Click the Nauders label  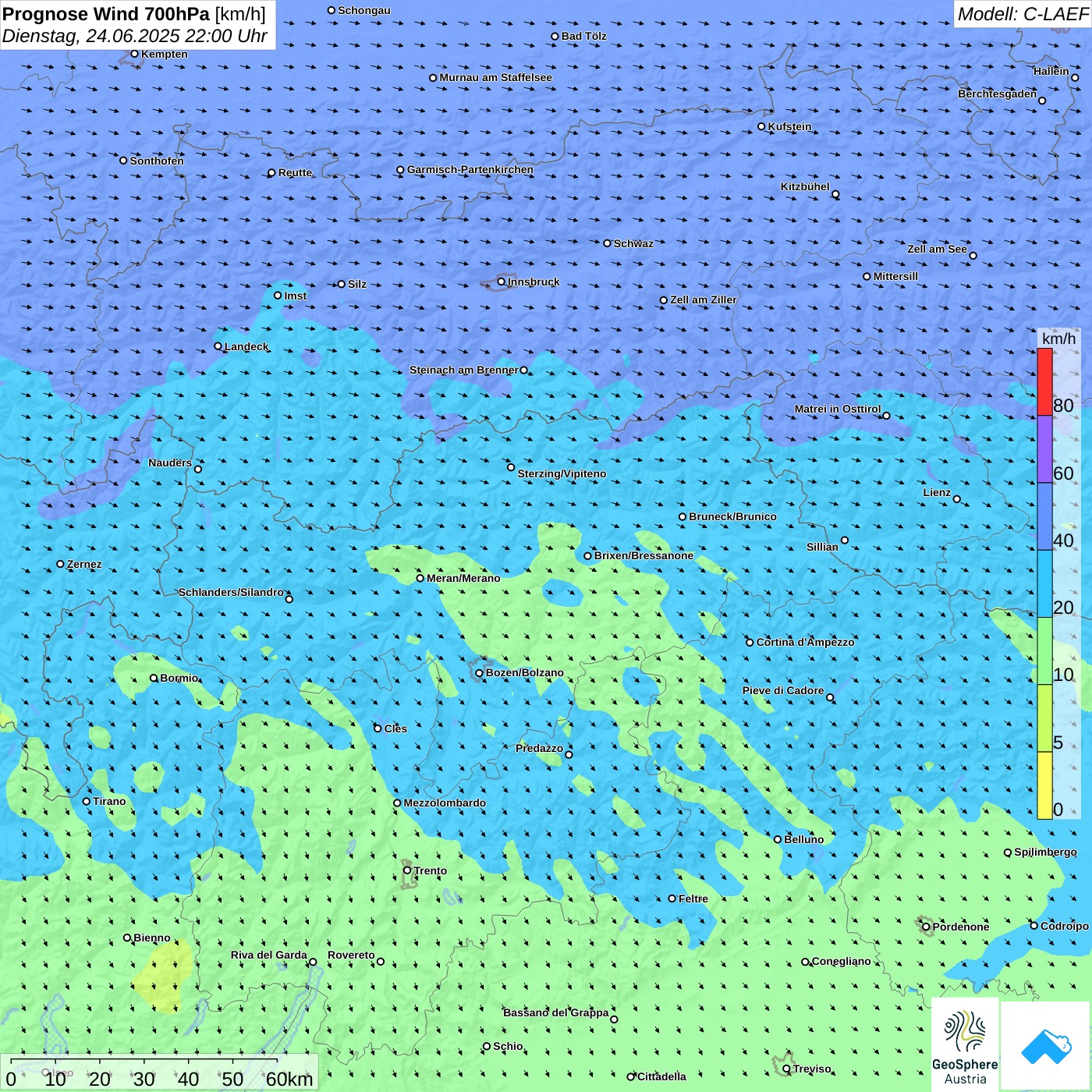170,463
